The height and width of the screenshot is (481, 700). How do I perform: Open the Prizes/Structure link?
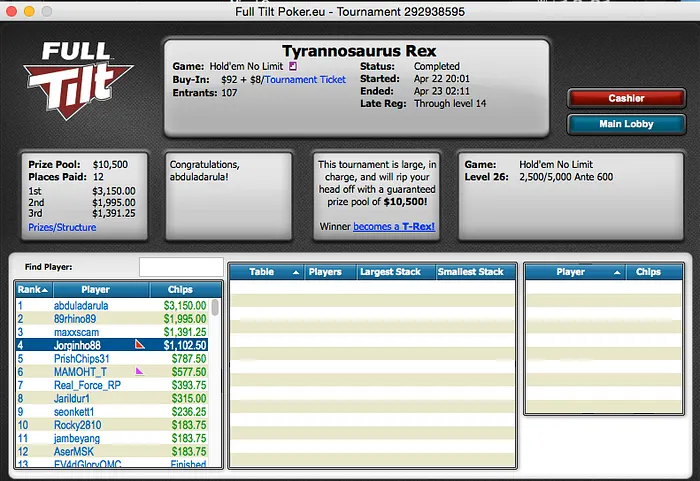coord(62,228)
